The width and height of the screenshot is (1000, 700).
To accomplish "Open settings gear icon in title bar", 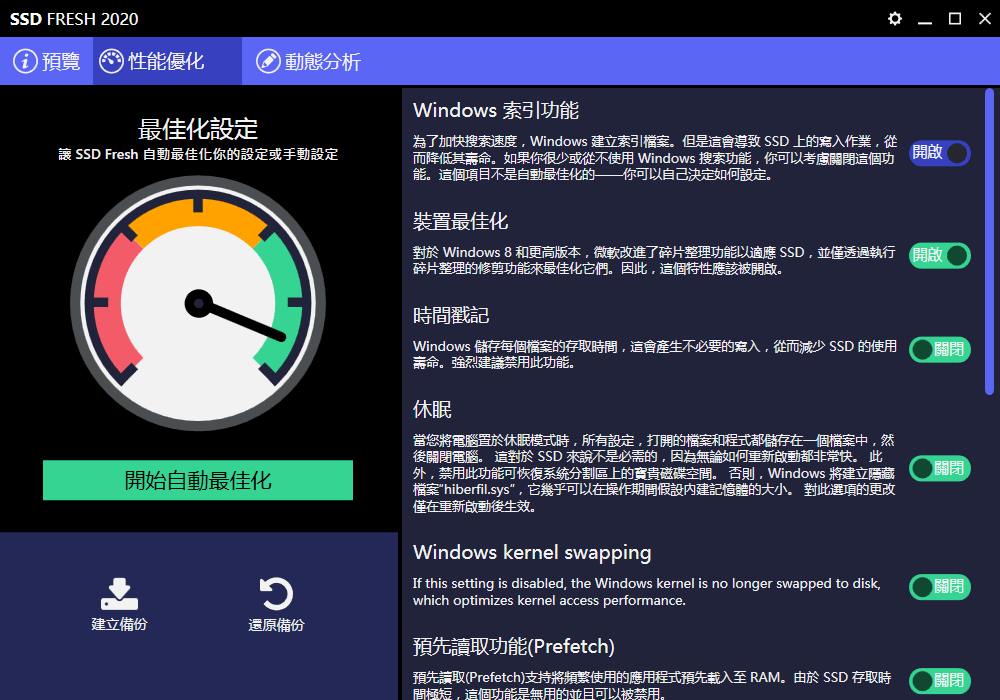I will click(x=895, y=19).
